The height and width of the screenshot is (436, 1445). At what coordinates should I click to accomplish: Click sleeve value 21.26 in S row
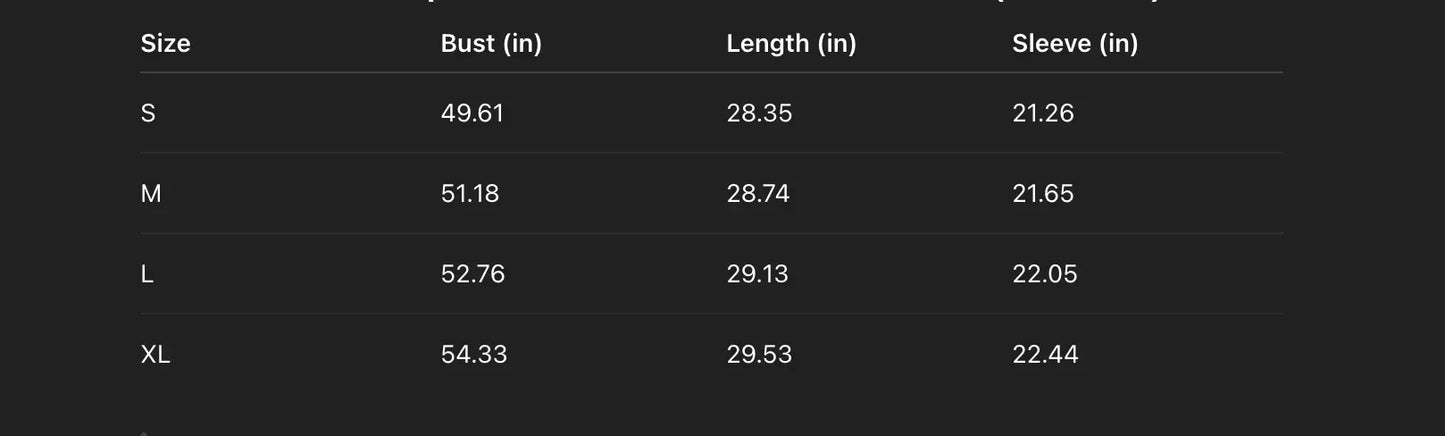click(1043, 113)
